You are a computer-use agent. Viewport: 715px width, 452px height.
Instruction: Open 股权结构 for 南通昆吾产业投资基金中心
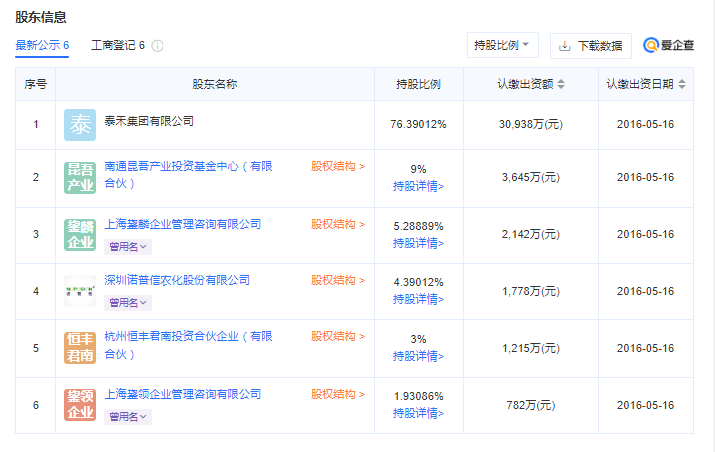click(338, 166)
